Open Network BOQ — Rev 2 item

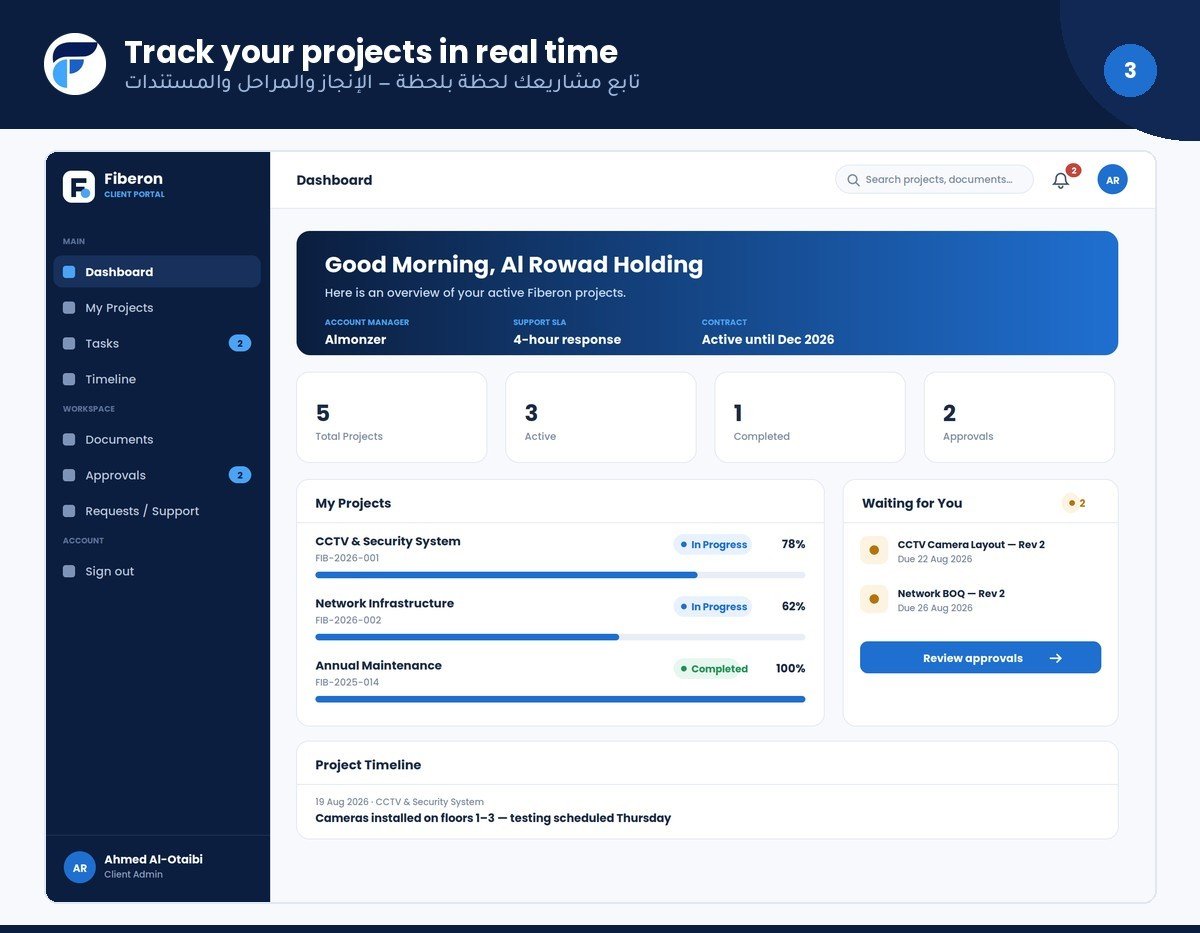click(980, 600)
